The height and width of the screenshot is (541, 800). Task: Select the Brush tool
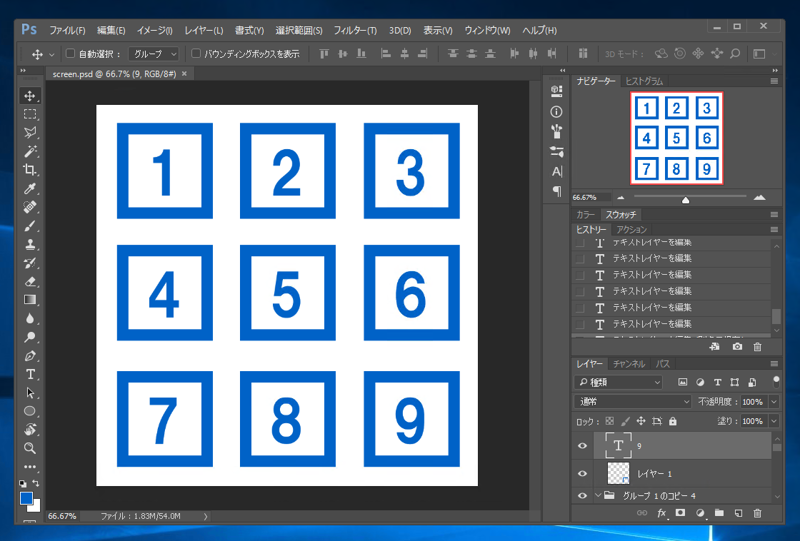point(30,226)
